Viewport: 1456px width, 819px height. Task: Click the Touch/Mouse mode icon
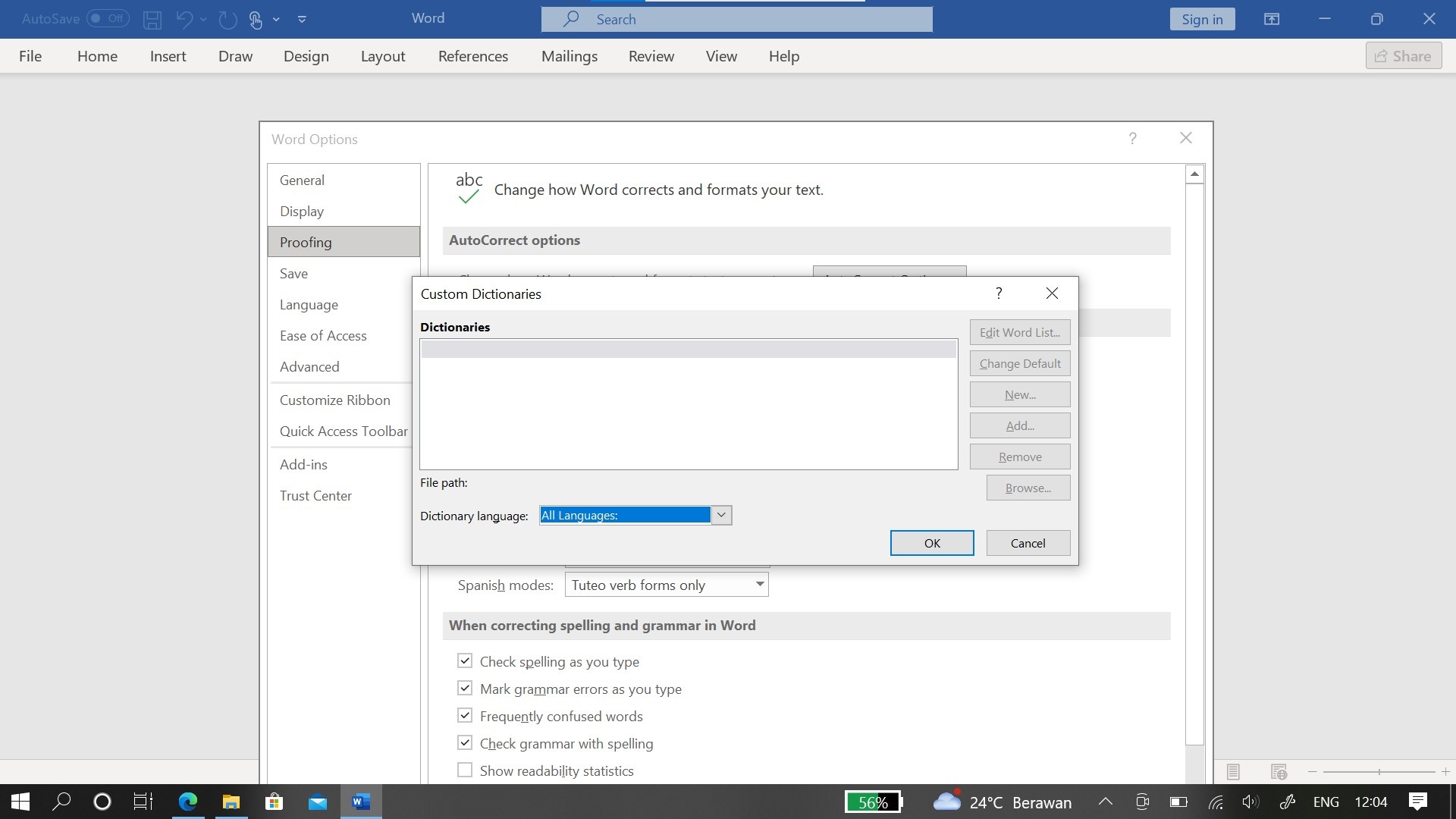(256, 19)
